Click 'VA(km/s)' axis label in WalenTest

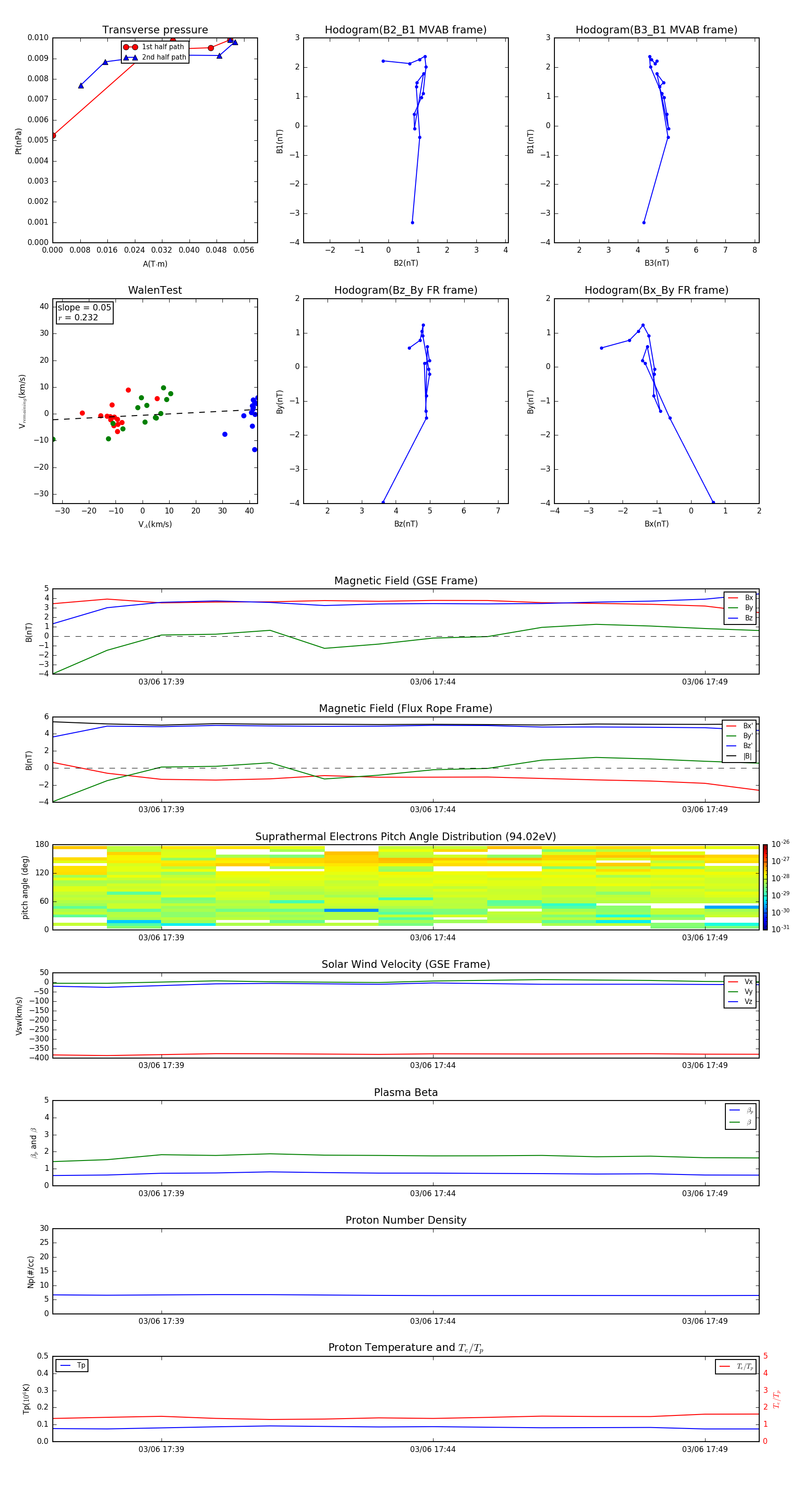(155, 524)
